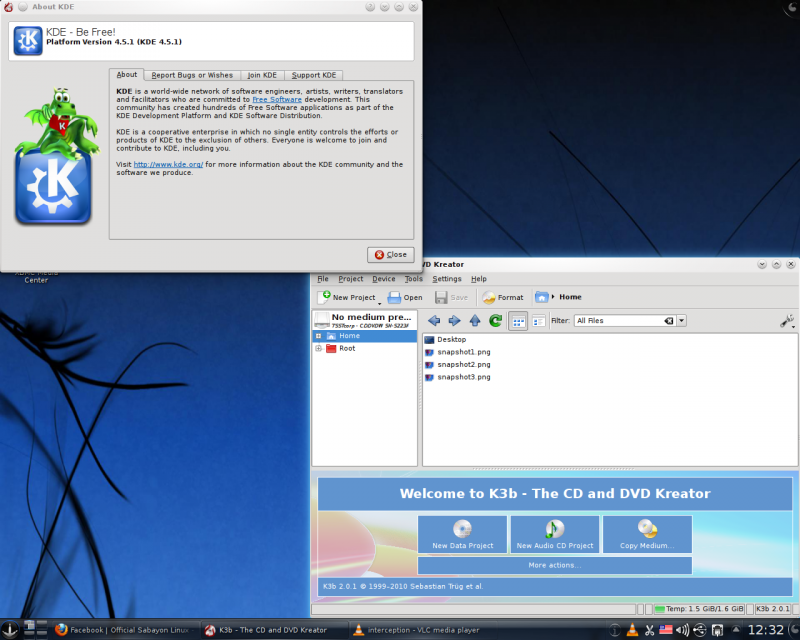Switch to icon view mode
The width and height of the screenshot is (800, 640).
tap(518, 321)
